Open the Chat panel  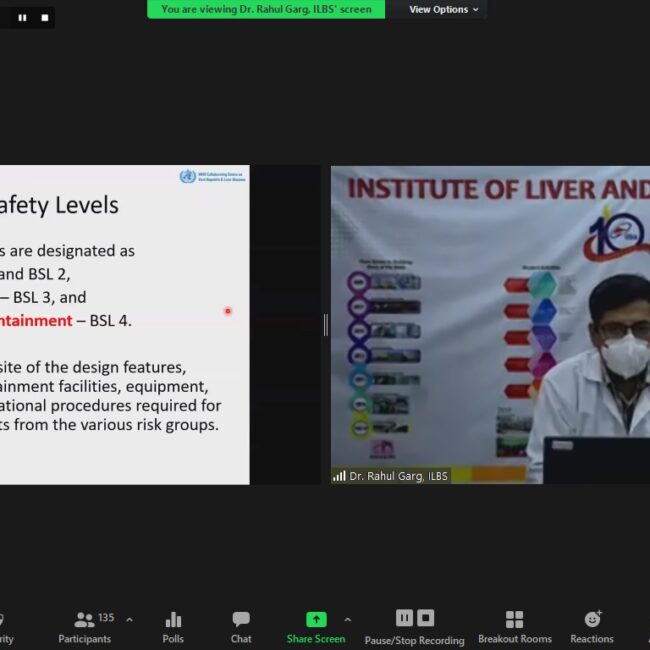coord(241,626)
